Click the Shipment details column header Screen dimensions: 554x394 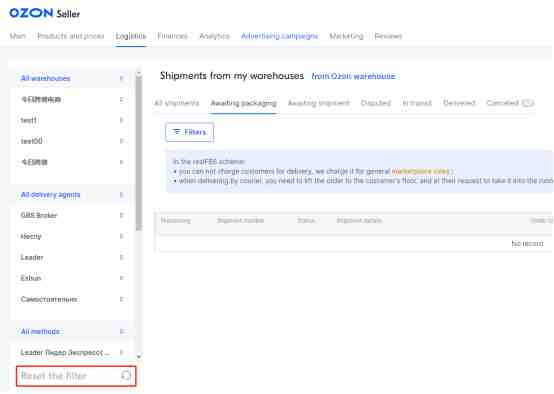click(x=359, y=220)
